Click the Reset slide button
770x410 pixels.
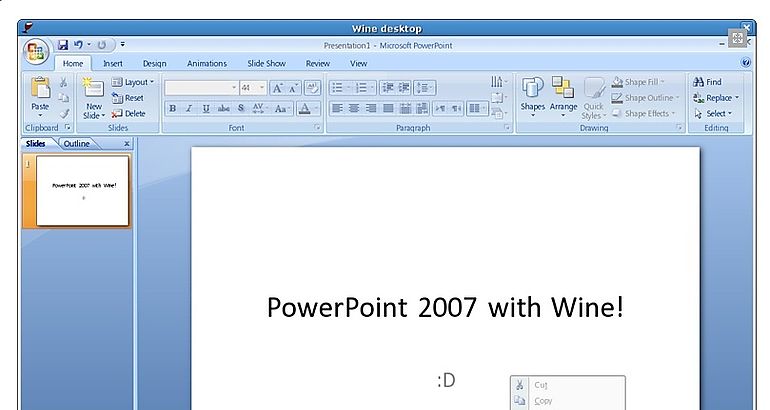[128, 98]
